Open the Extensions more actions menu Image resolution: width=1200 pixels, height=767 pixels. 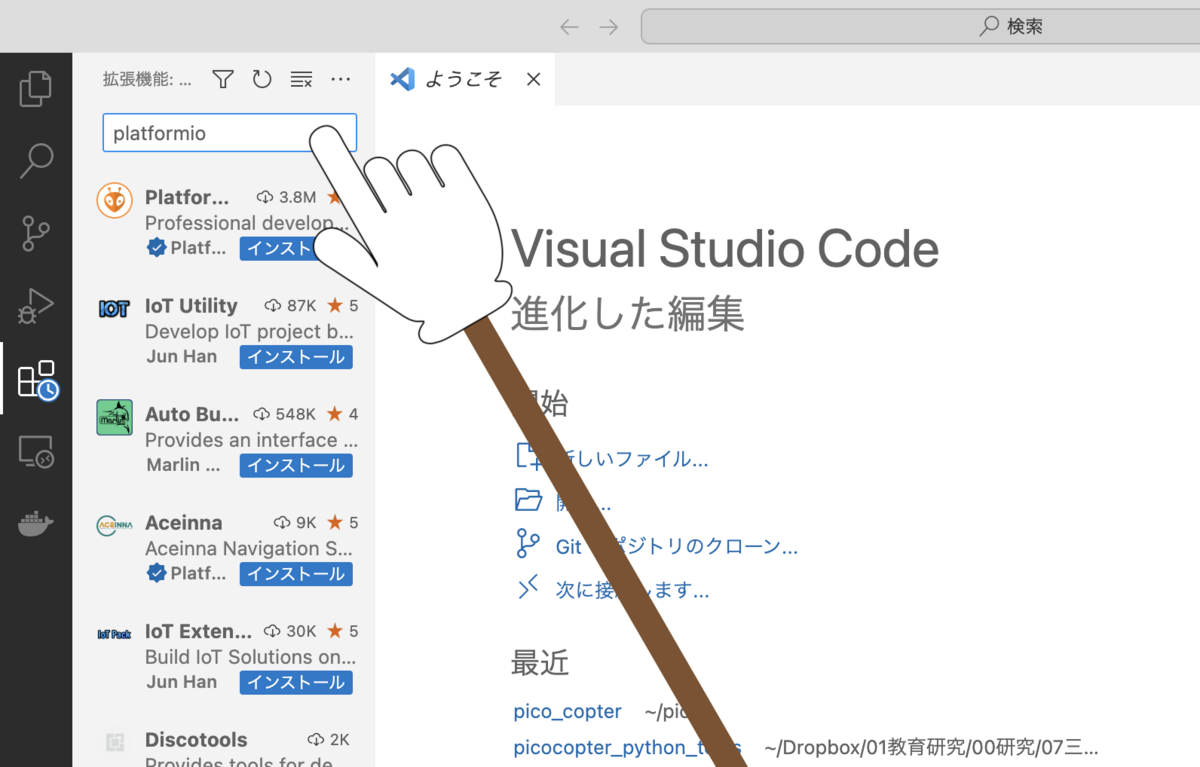coord(340,79)
